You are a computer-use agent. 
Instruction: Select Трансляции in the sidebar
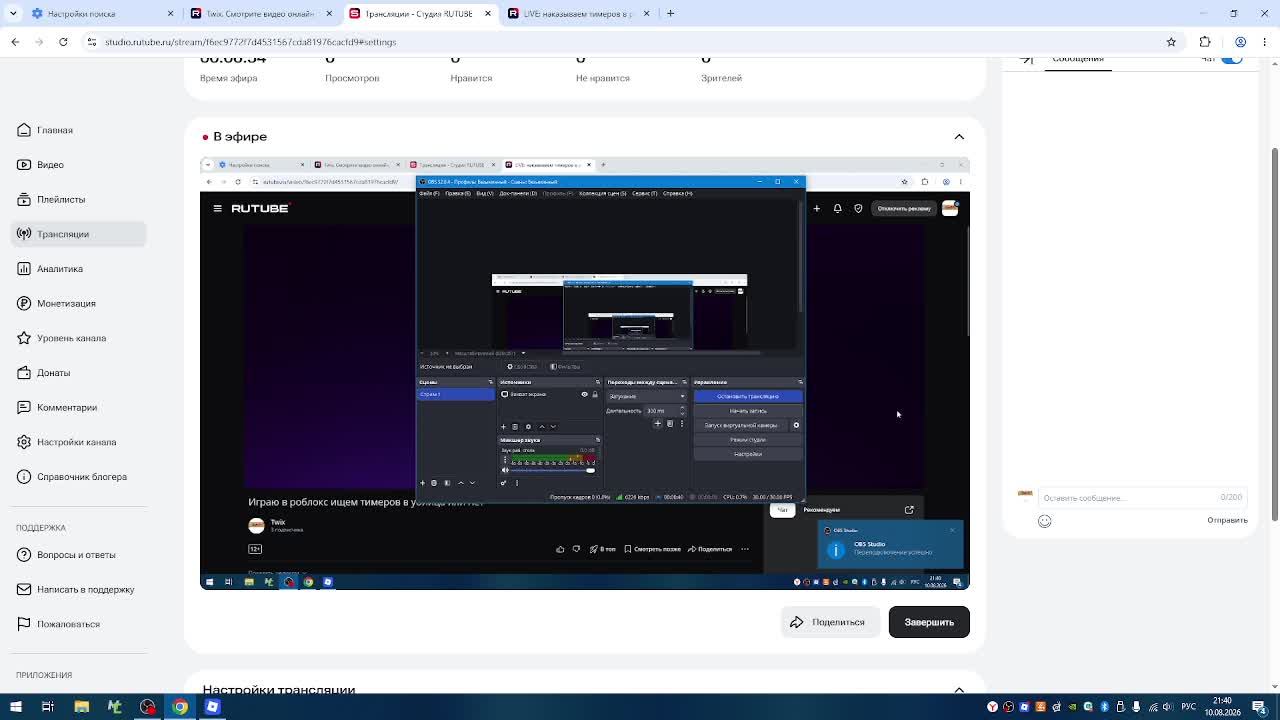coord(79,234)
